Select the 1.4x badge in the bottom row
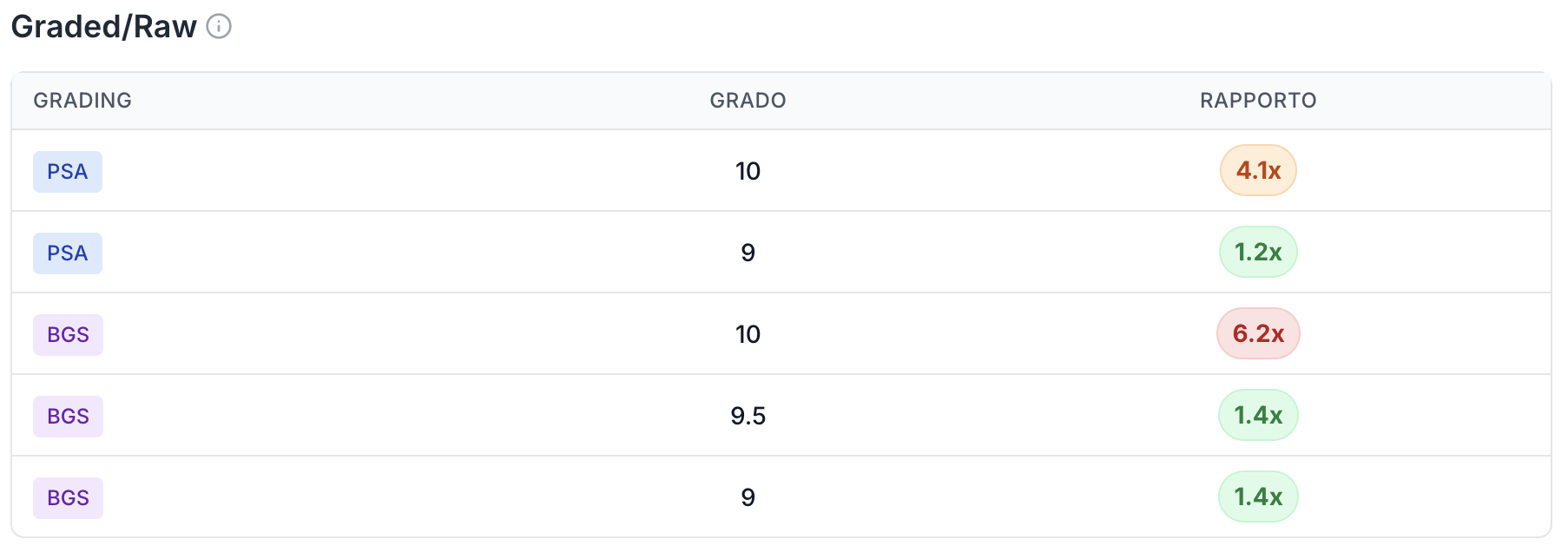 1257,496
